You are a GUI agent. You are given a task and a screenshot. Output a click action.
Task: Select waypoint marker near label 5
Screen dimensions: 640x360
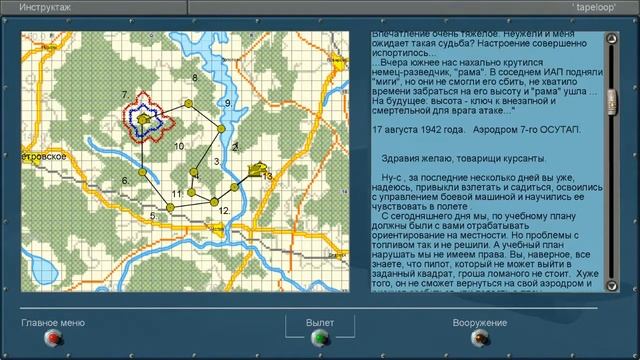[171, 208]
